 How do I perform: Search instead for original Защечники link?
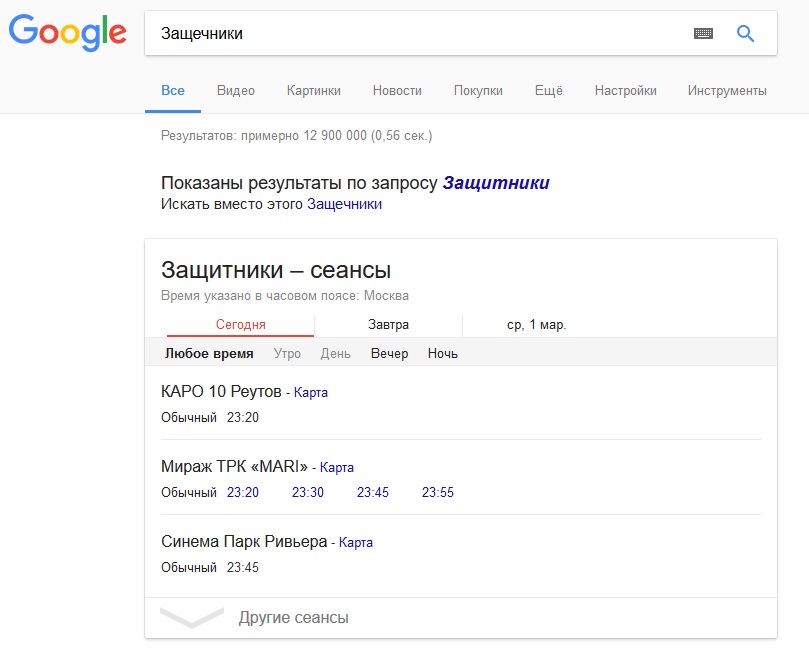click(344, 205)
